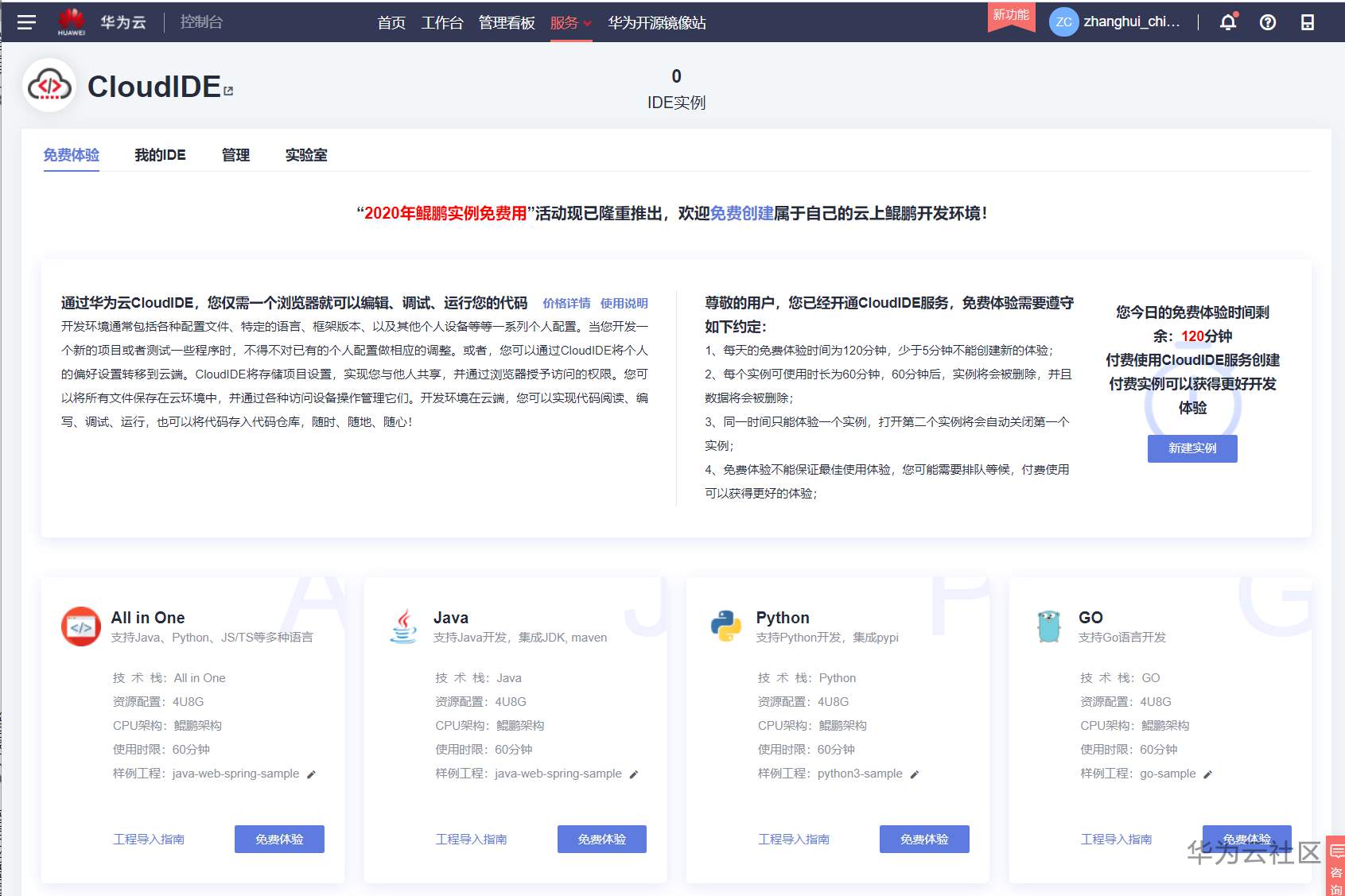Viewport: 1345px width, 896px height.
Task: Open 工程导入指南 for Python card
Action: click(794, 840)
